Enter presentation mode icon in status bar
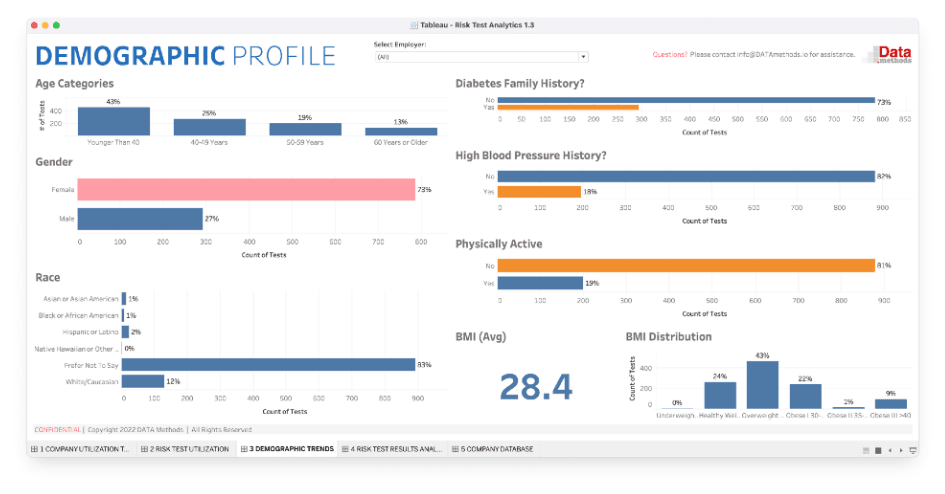 911,450
